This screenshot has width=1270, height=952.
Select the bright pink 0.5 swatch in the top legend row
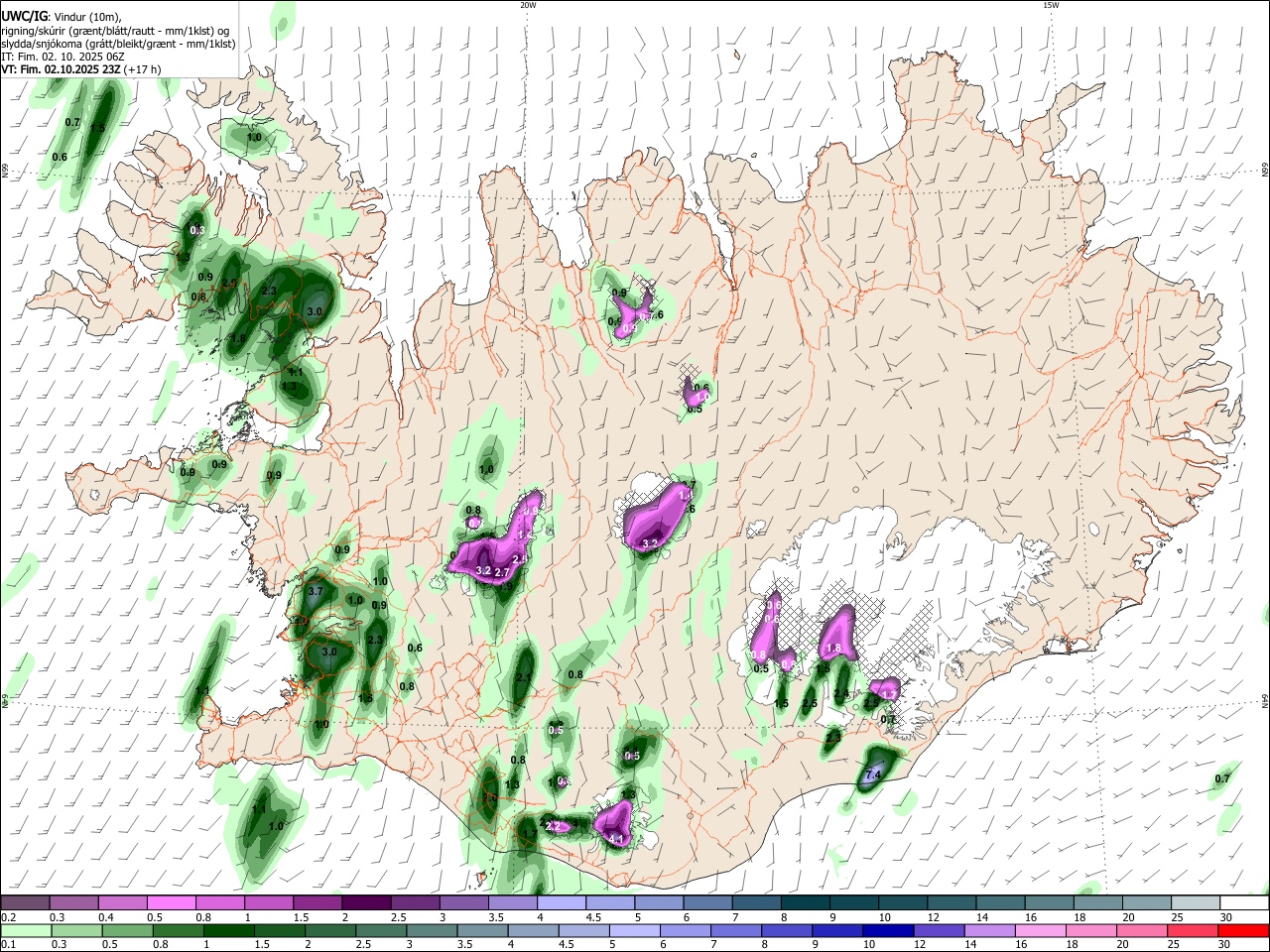[x=171, y=902]
